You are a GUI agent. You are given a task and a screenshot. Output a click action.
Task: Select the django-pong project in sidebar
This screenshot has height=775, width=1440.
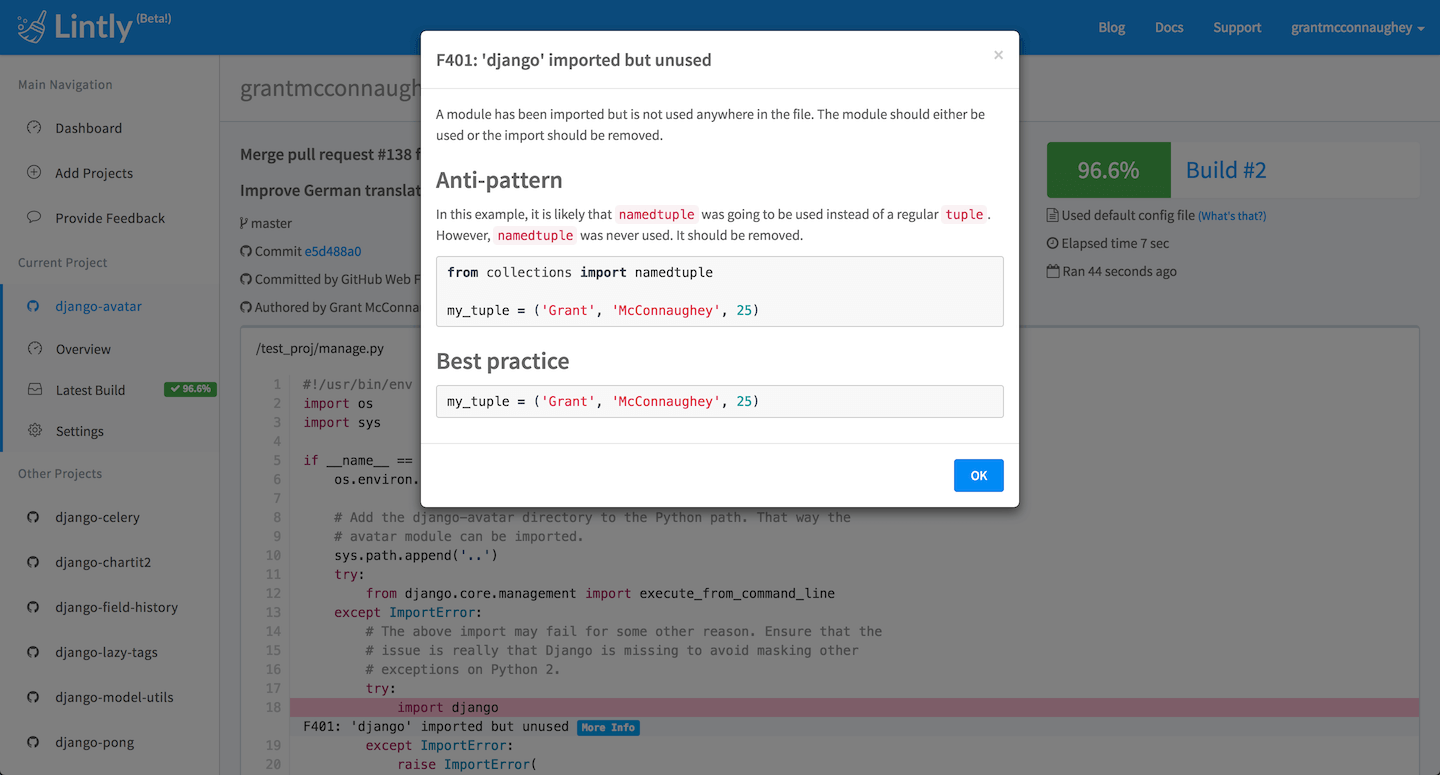[x=95, y=742]
